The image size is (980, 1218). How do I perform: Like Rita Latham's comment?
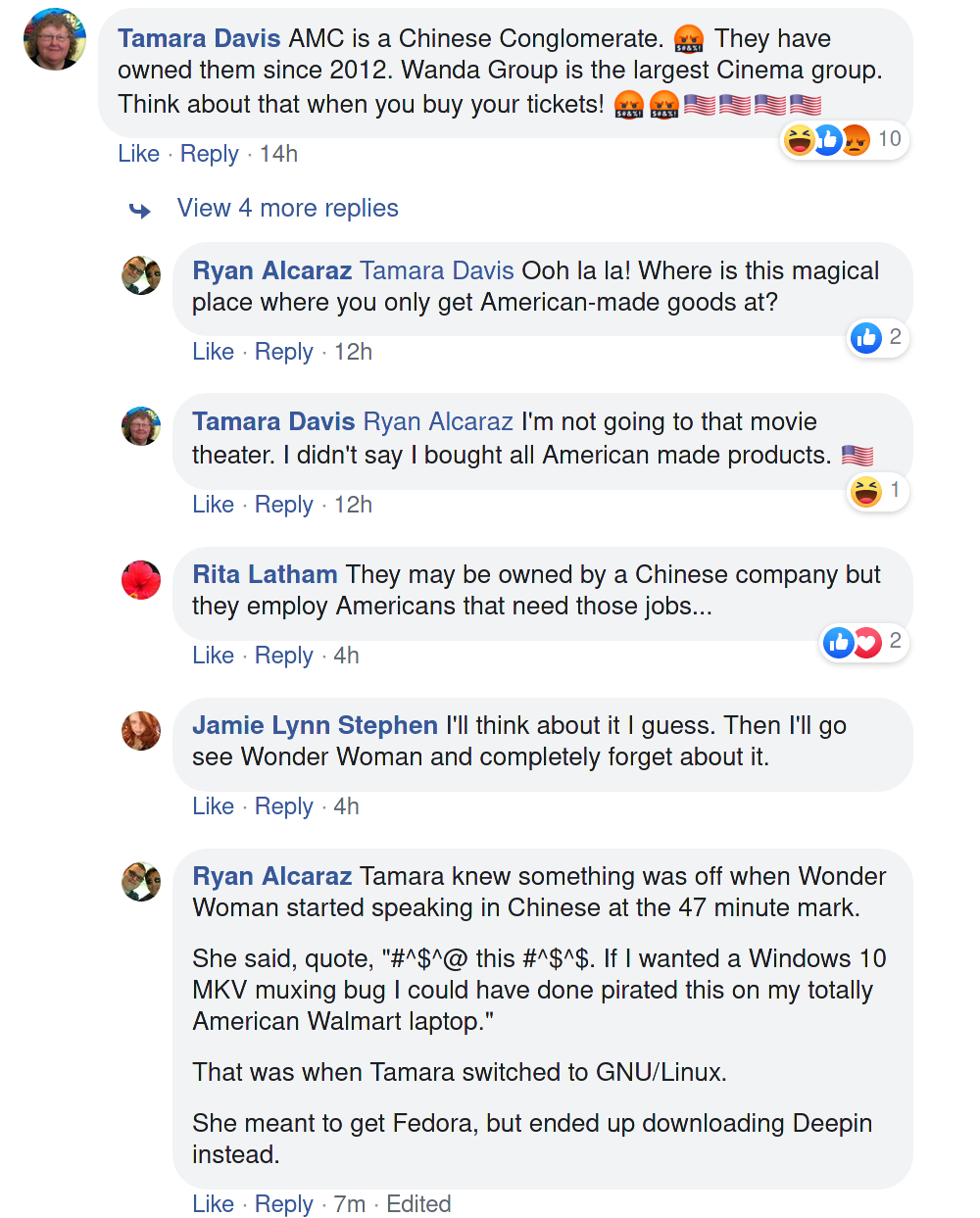point(213,656)
